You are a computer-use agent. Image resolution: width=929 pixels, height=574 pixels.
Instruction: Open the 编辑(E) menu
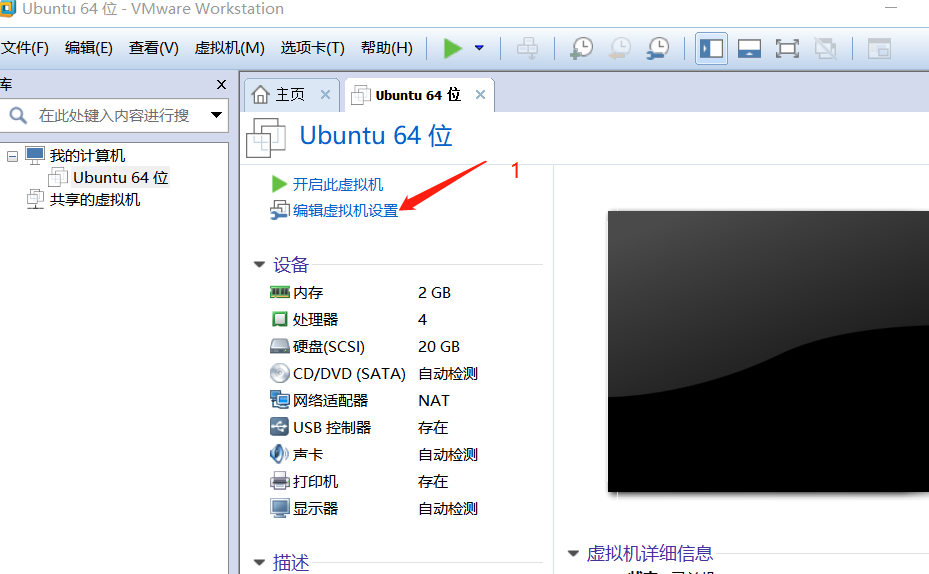[89, 48]
